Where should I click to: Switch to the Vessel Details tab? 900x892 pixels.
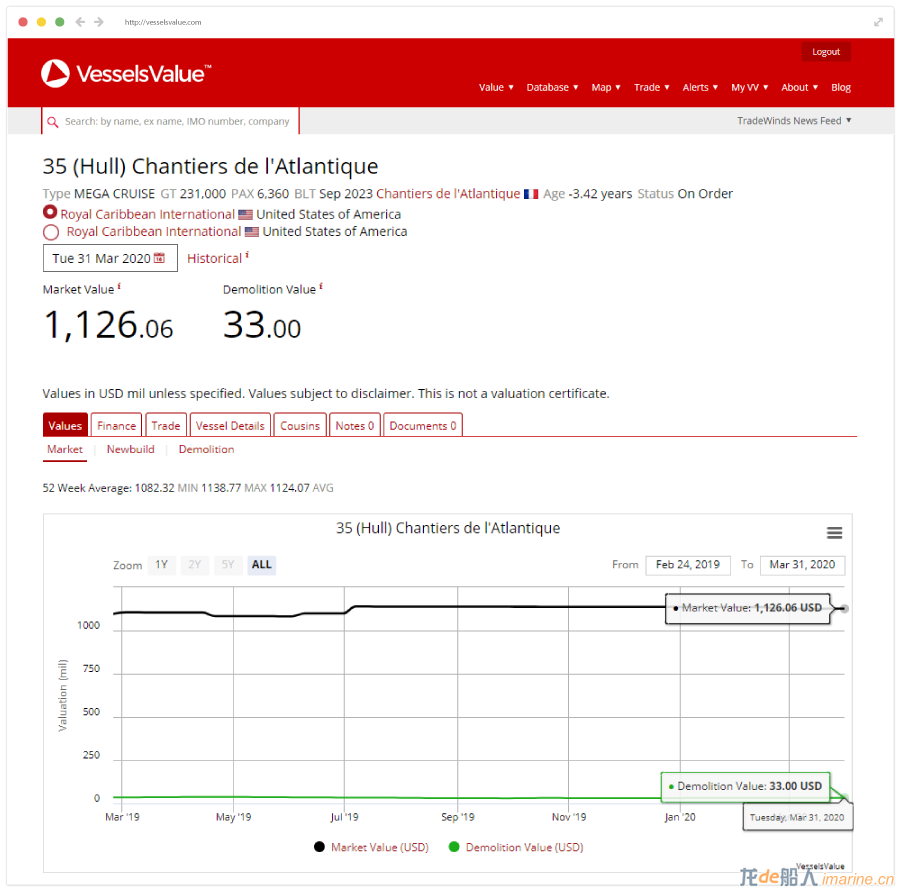point(230,425)
